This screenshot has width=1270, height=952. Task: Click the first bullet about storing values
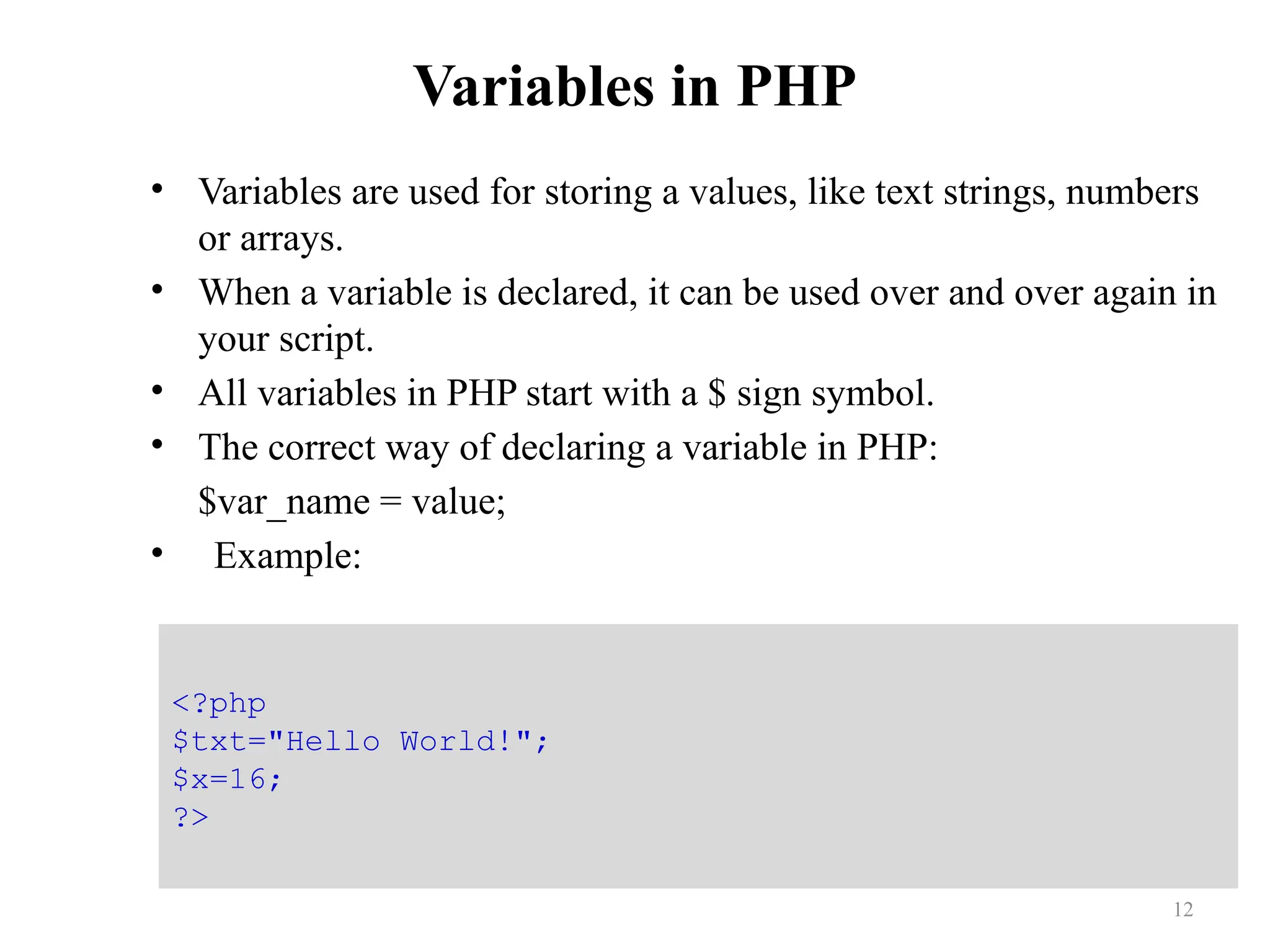[698, 214]
